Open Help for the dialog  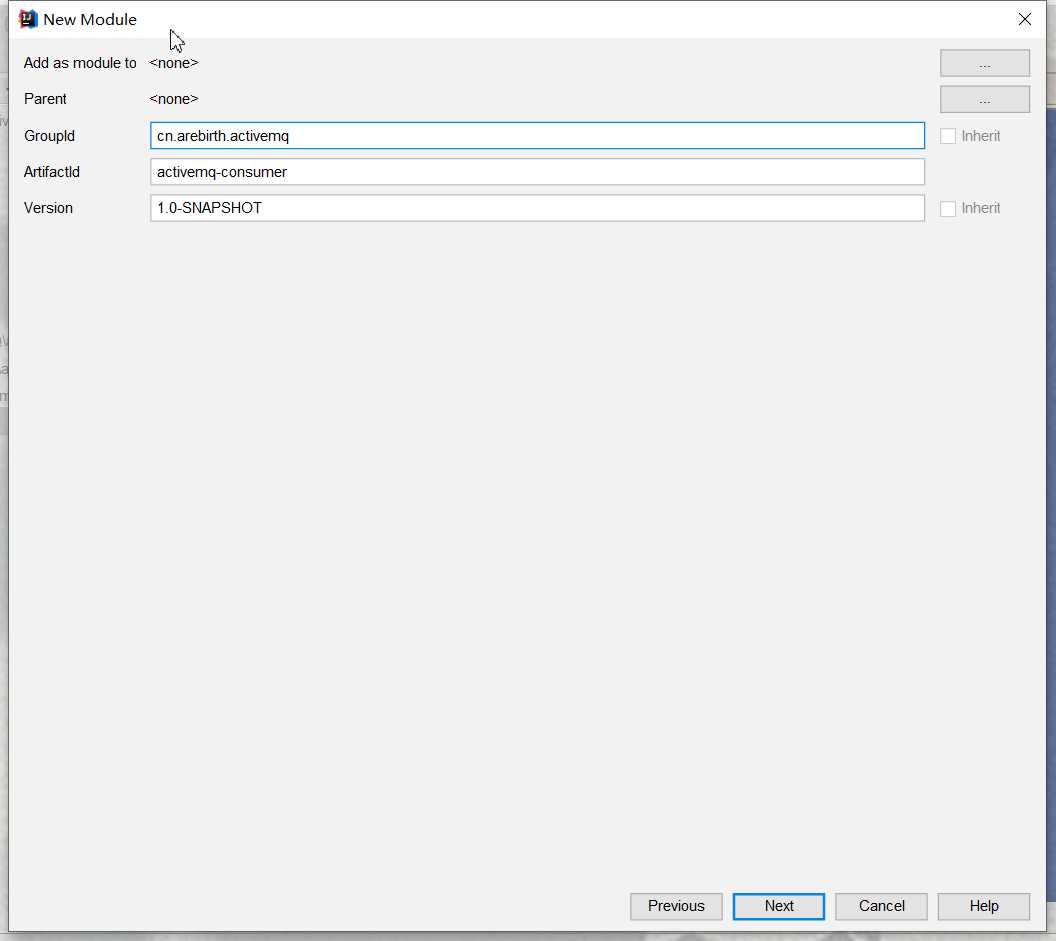tap(983, 906)
